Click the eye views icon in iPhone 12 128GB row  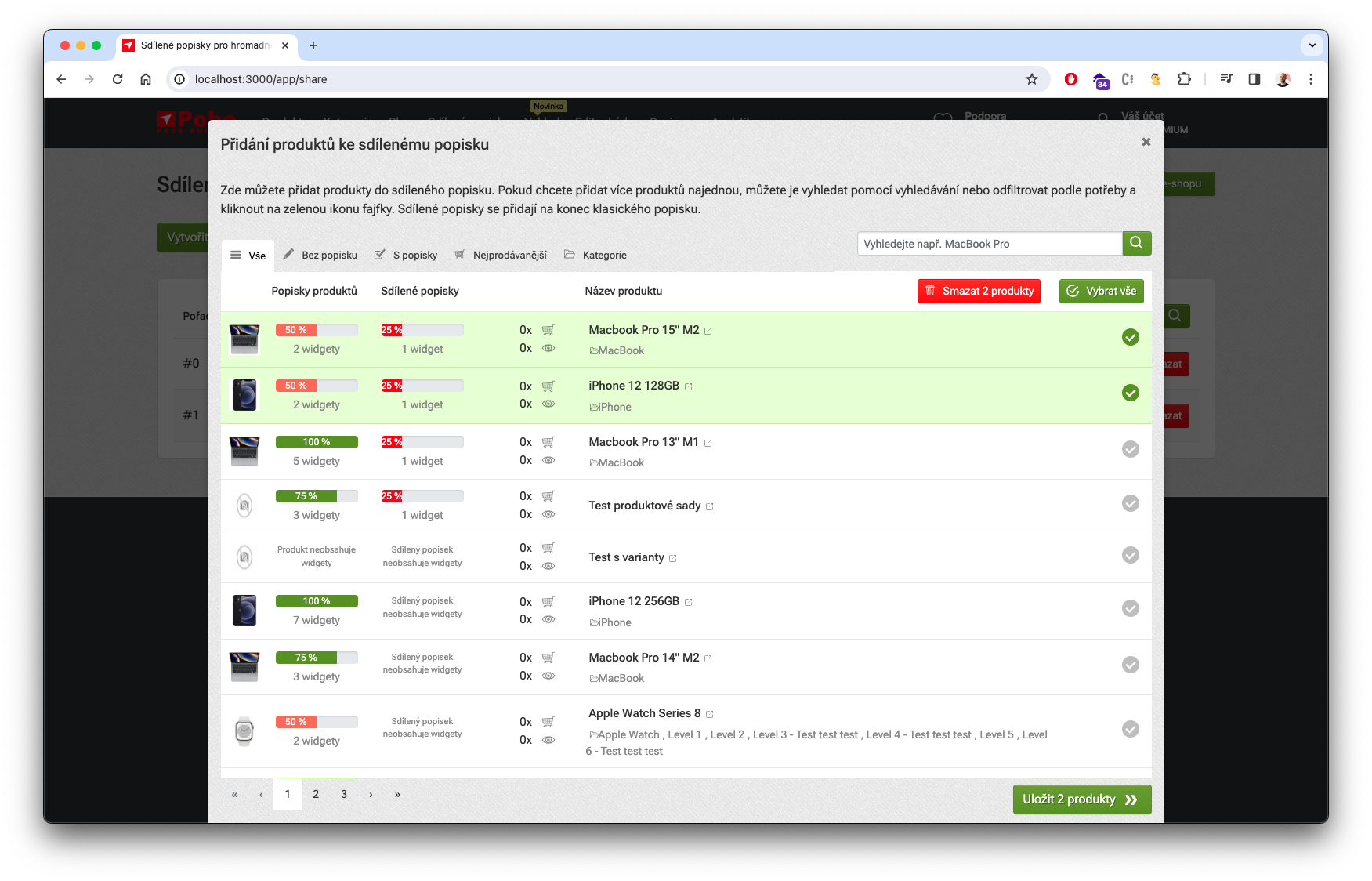click(x=548, y=404)
